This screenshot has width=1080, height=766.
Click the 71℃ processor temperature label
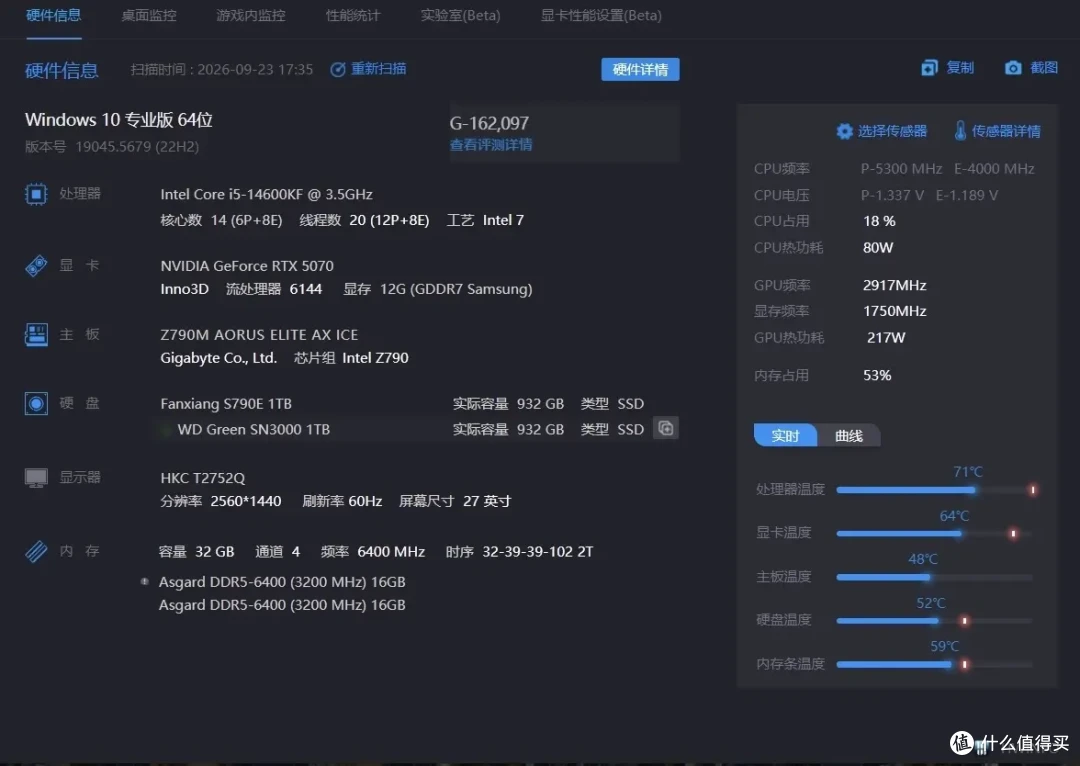967,472
